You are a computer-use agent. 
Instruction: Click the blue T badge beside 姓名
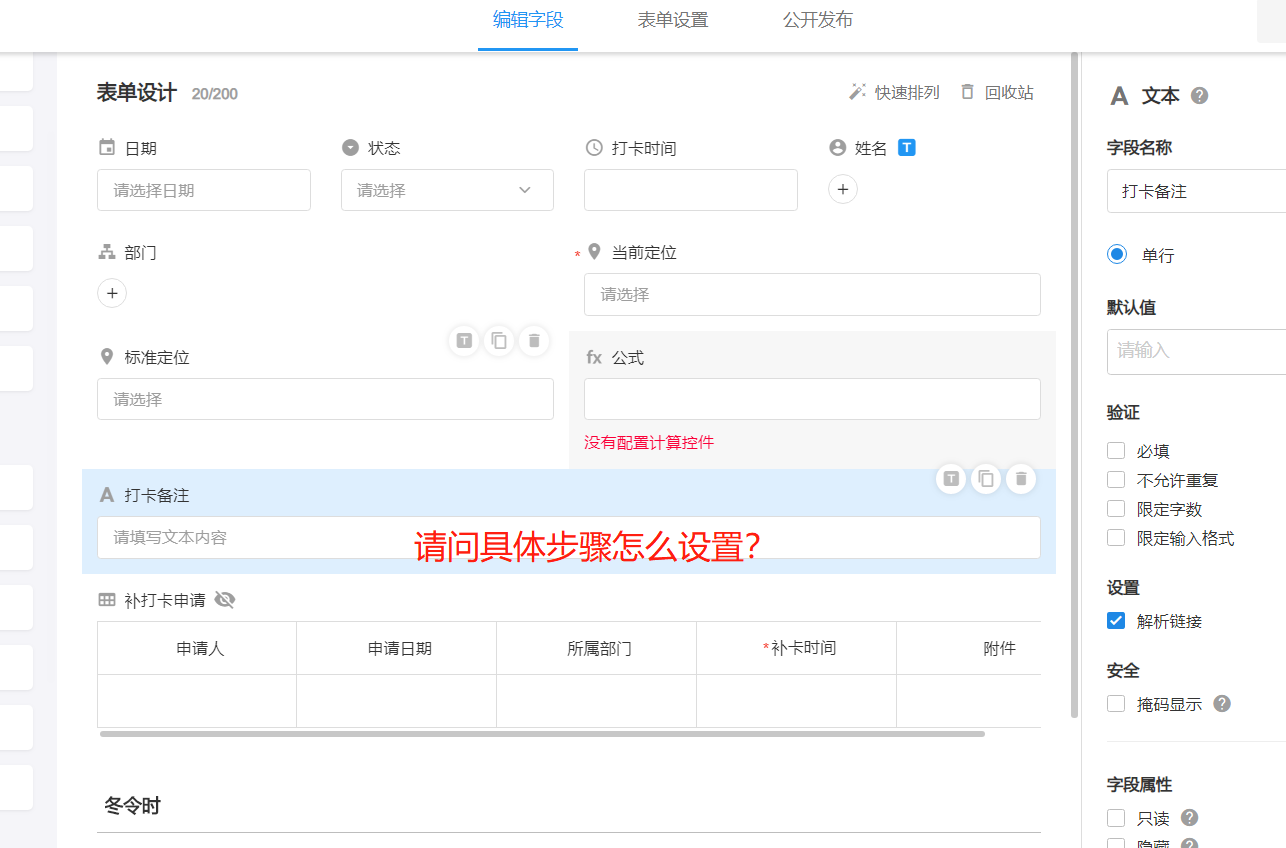point(907,148)
